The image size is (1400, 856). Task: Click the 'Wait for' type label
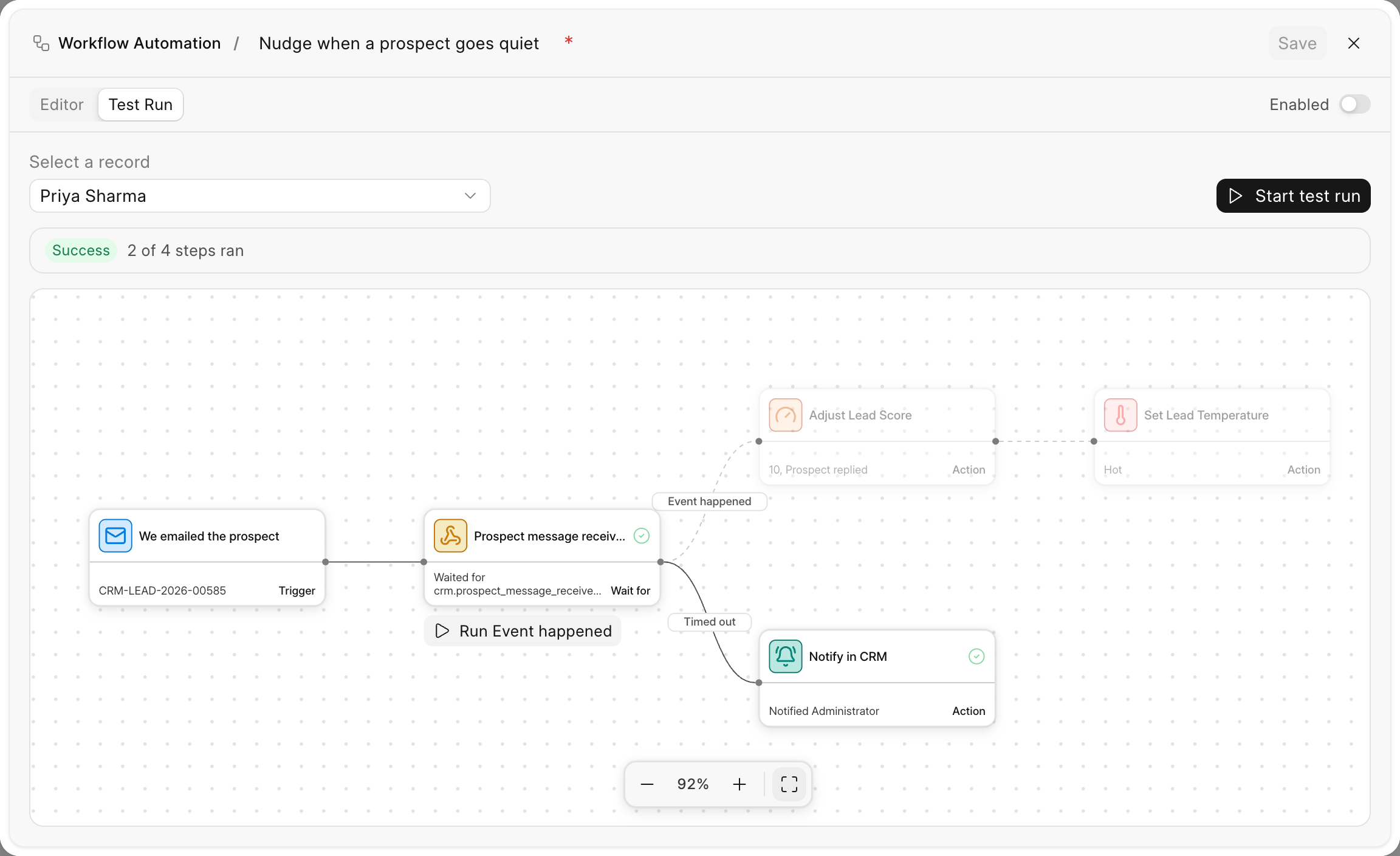630,591
